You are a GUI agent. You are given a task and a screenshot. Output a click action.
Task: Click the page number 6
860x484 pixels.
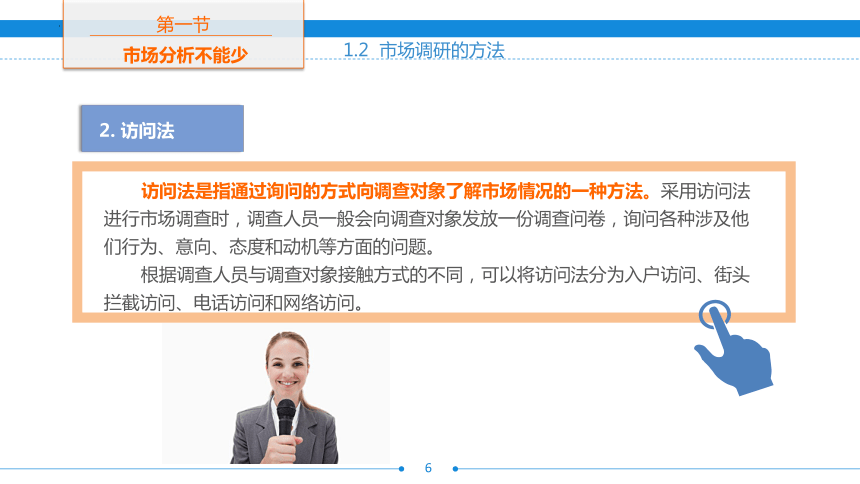click(428, 468)
